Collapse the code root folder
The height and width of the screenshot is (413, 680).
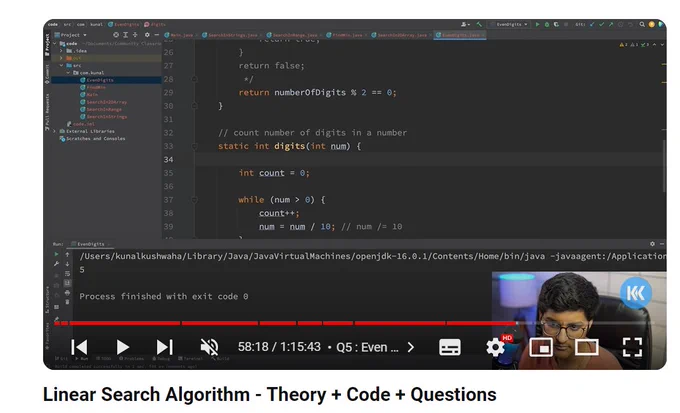point(54,43)
